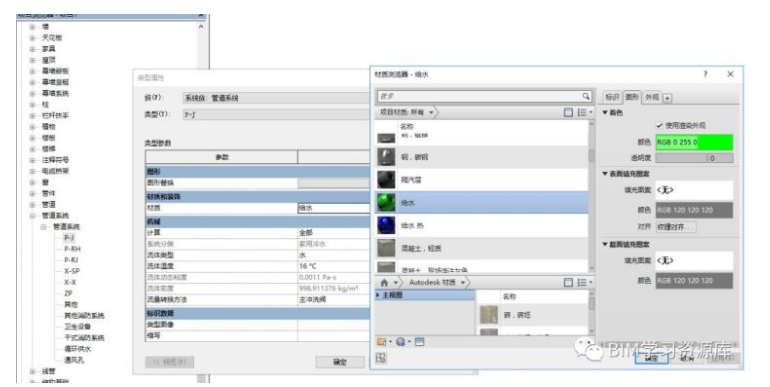
Task: Expand the 主视图 library node
Action: (x=378, y=295)
